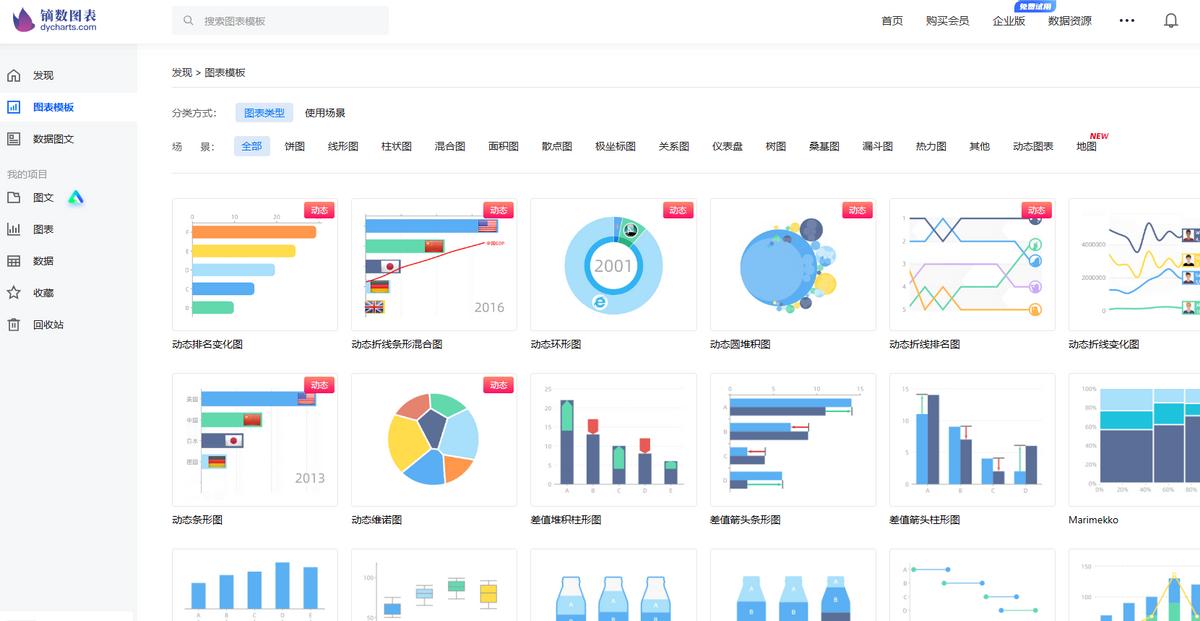Open the 动态维诺图 template thumbnail
This screenshot has height=621, width=1200.
coord(434,440)
